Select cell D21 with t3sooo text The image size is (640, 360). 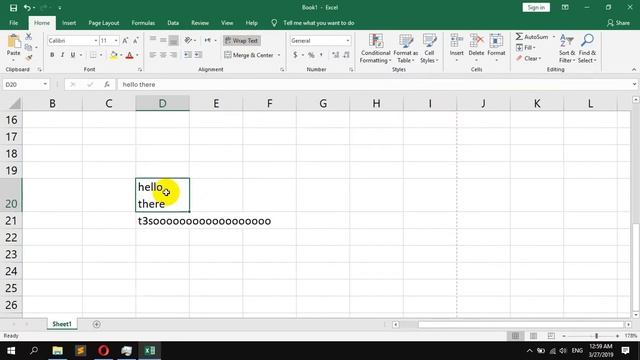click(162, 221)
